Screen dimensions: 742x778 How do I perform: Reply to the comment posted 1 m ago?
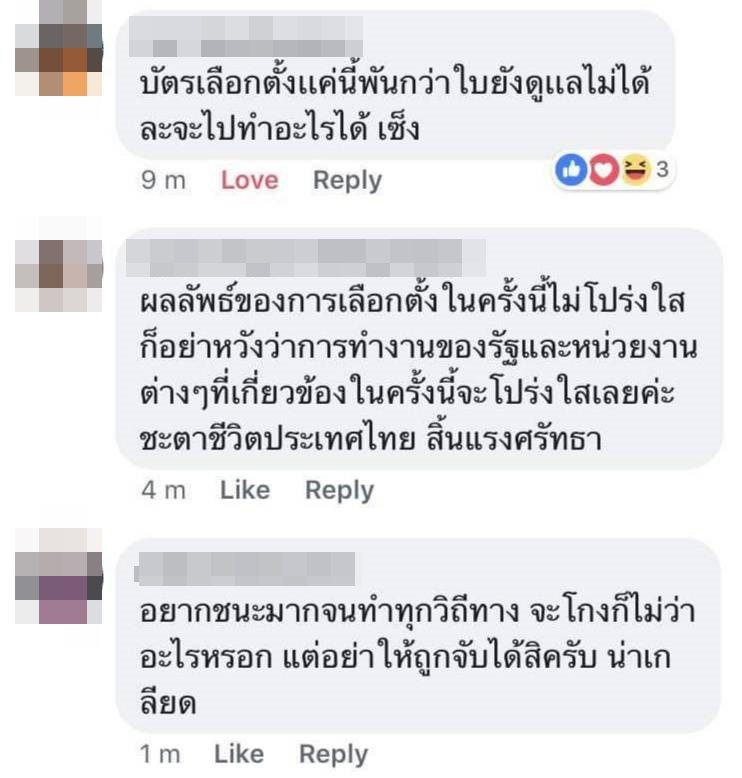(333, 755)
